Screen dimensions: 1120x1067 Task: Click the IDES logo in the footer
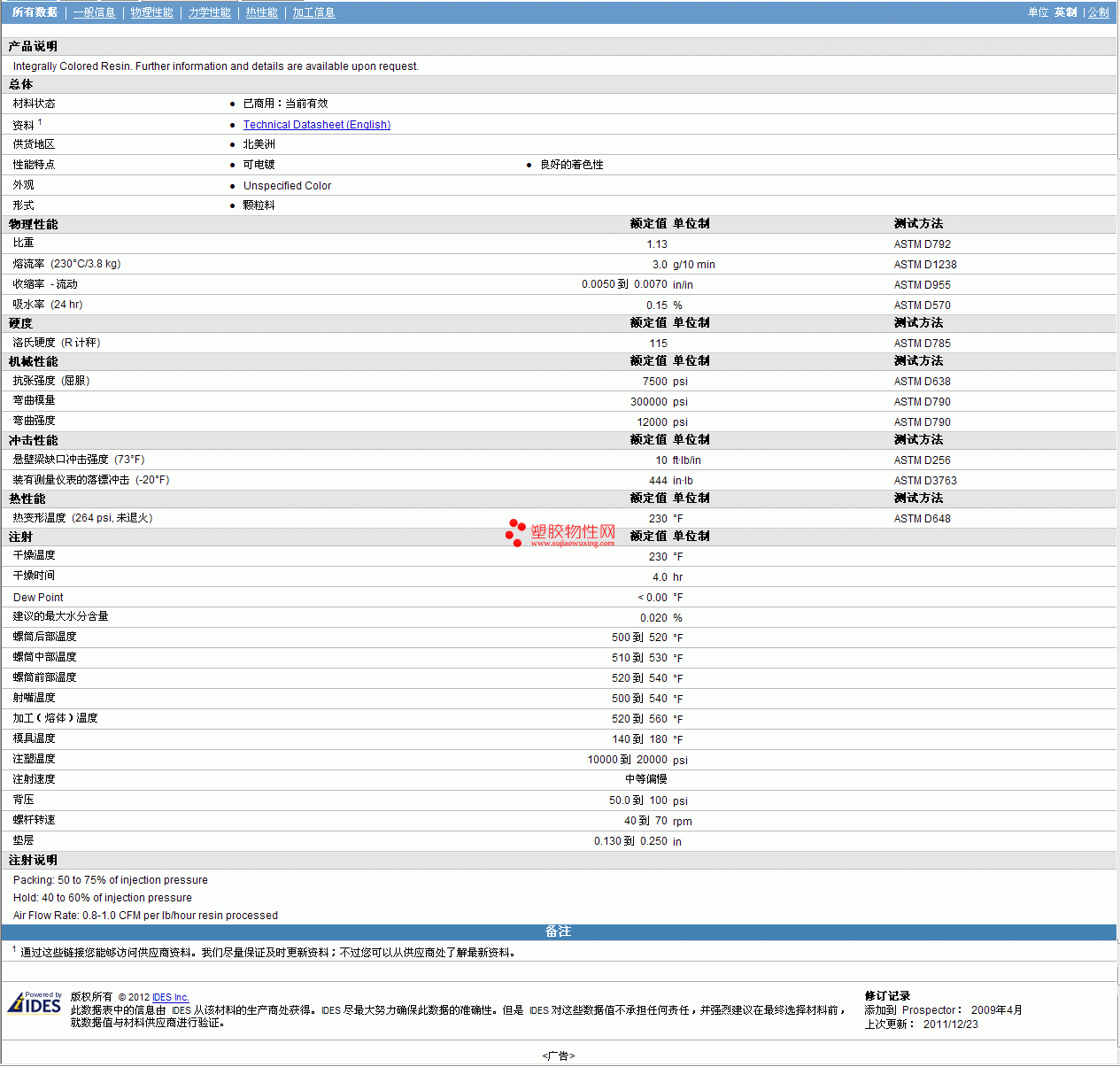[x=35, y=1003]
